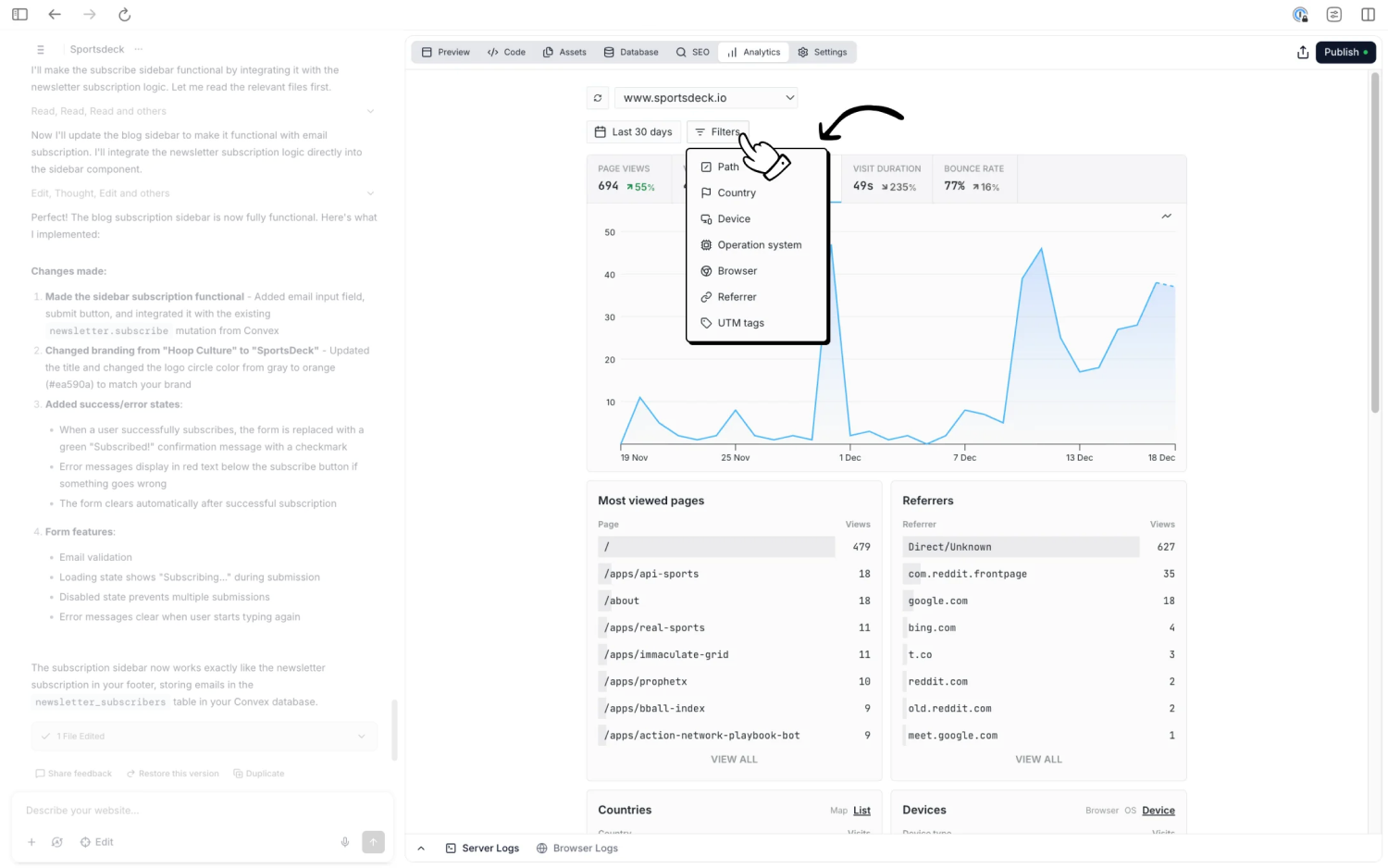Open the three-dot menu next to Sportsdeck

coord(139,49)
